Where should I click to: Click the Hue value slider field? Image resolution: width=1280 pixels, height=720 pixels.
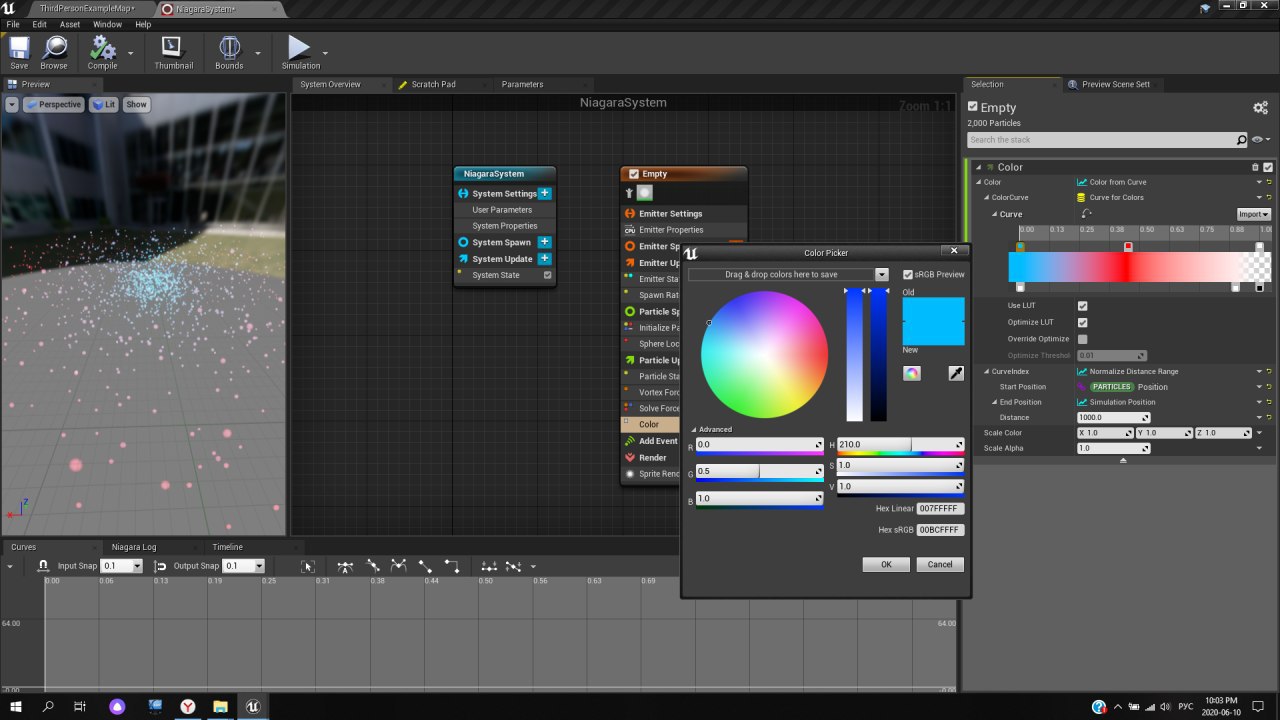[900, 444]
